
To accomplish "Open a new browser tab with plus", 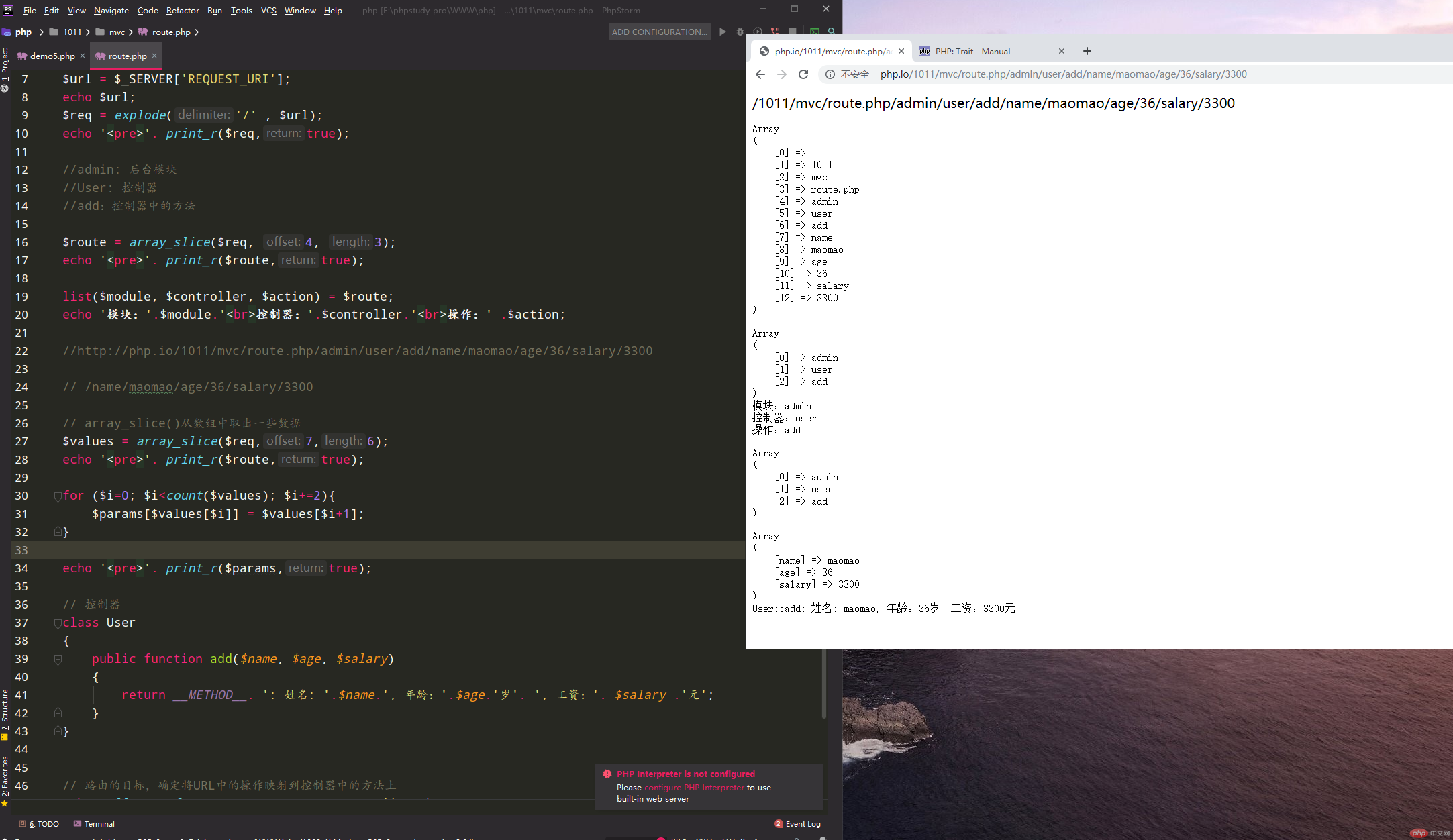I will tap(1087, 51).
